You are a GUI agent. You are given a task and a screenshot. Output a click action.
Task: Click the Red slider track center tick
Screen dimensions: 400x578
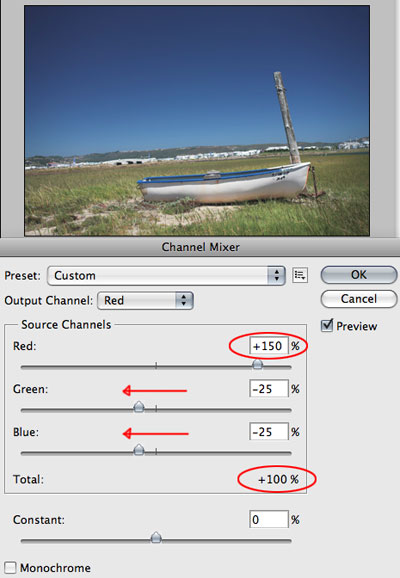(x=156, y=366)
